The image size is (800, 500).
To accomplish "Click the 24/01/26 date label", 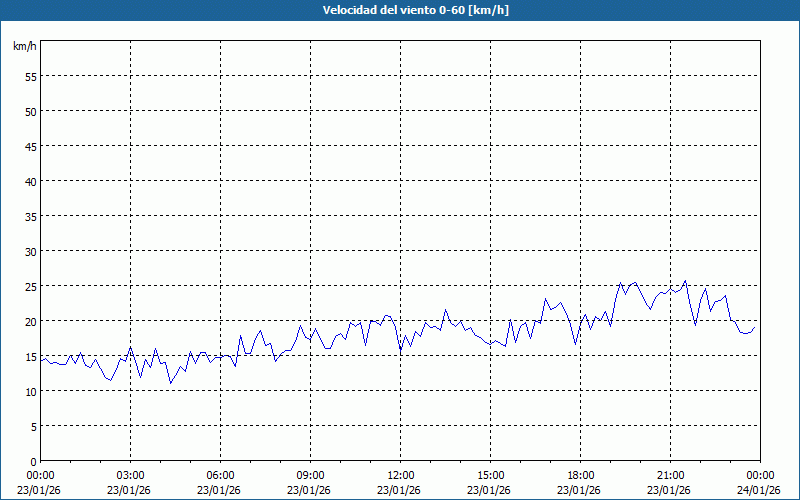I will (x=759, y=490).
